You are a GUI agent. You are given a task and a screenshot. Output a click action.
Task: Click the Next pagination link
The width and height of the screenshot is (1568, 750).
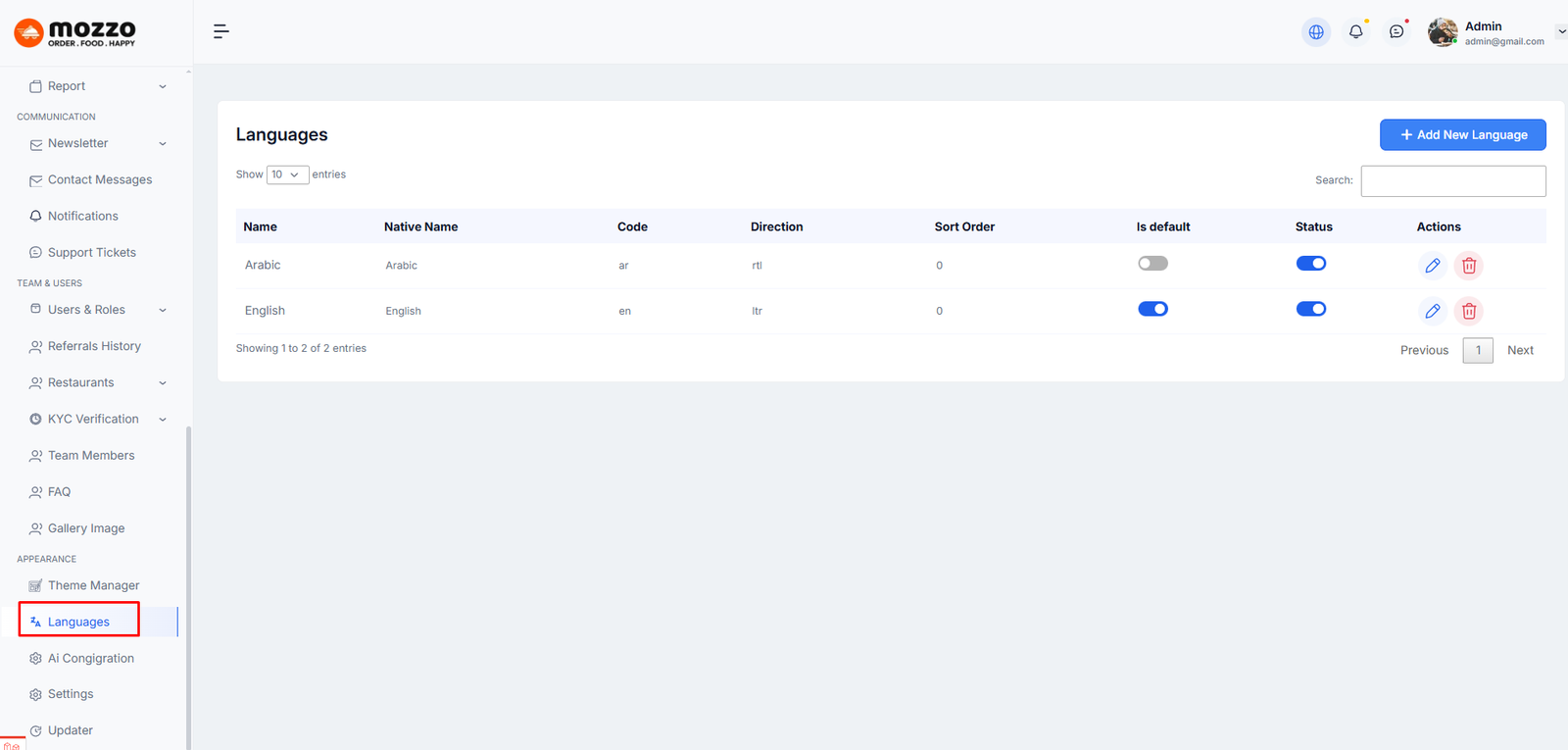coord(1520,350)
